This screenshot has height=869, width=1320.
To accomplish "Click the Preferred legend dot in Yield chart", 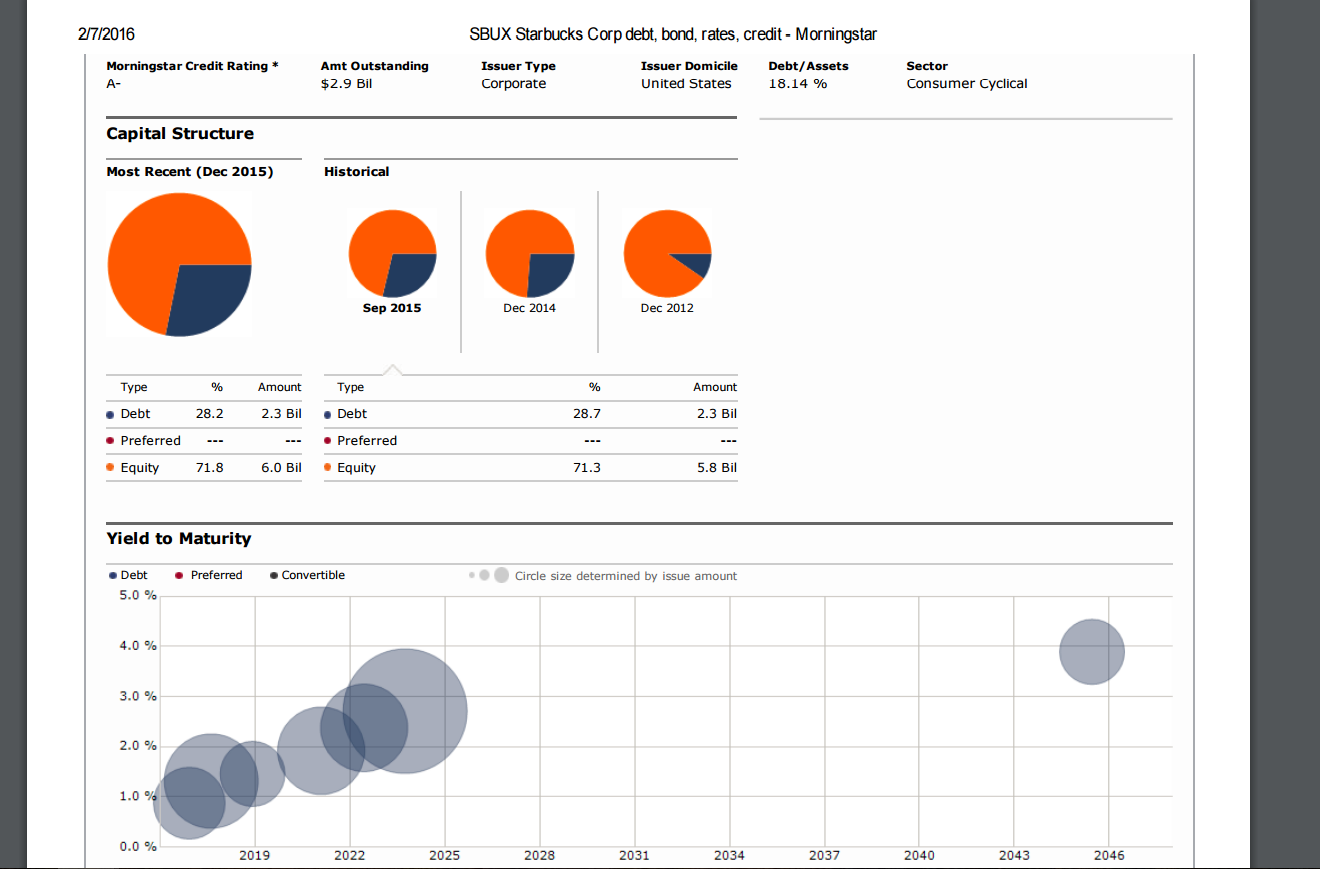I will coord(179,575).
